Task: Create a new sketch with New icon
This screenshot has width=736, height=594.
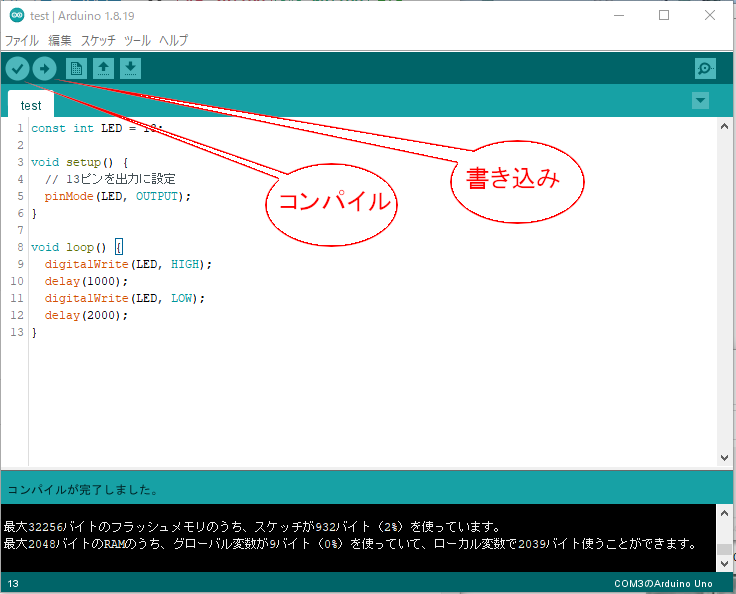Action: pos(76,68)
